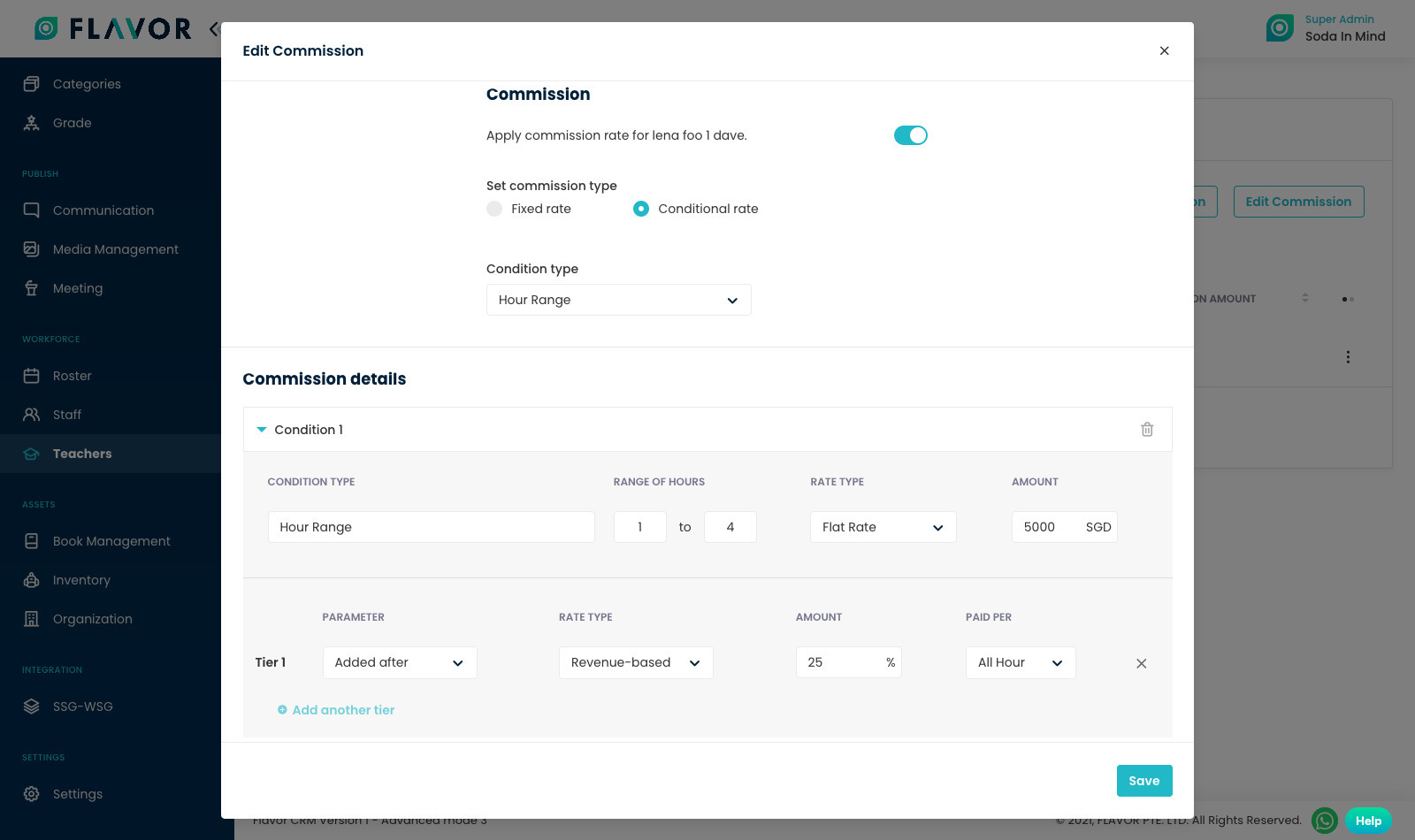1415x840 pixels.
Task: Click the SSG-WSG layers icon
Action: [32, 706]
